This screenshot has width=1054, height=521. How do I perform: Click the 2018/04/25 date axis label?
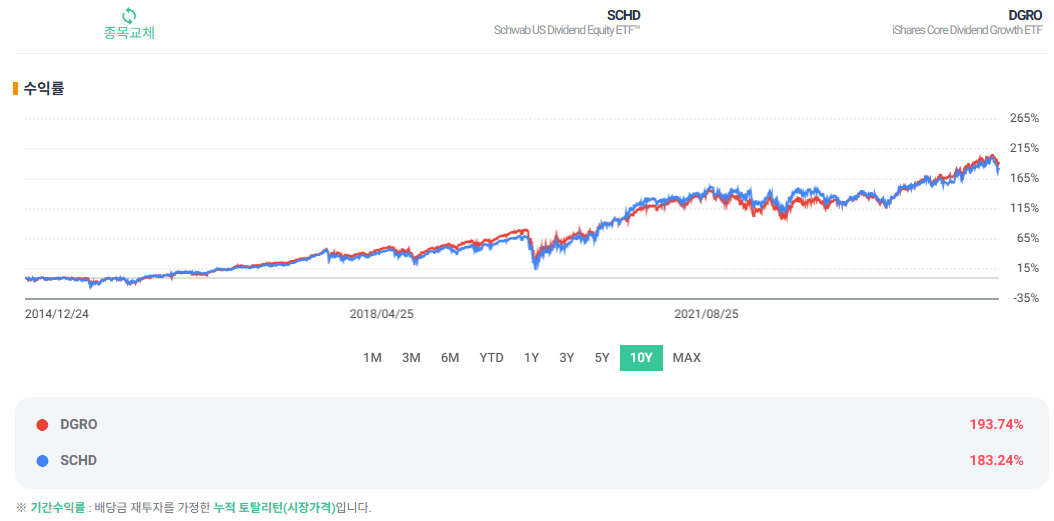click(x=382, y=314)
